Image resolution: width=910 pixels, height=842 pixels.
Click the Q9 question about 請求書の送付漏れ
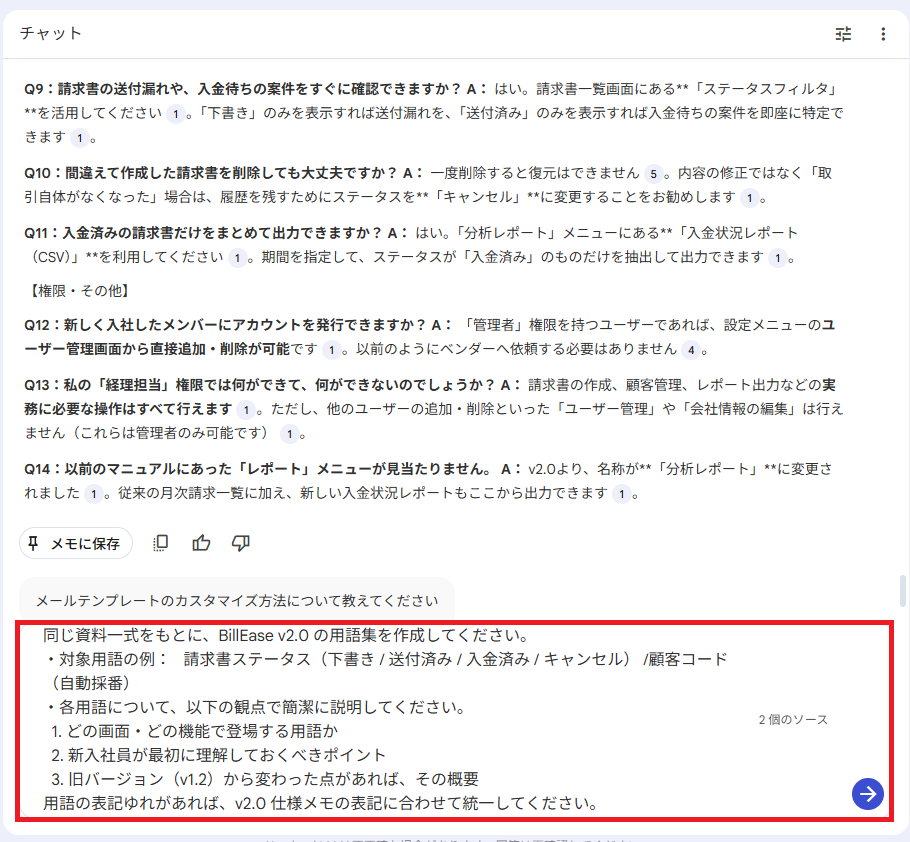(x=243, y=89)
